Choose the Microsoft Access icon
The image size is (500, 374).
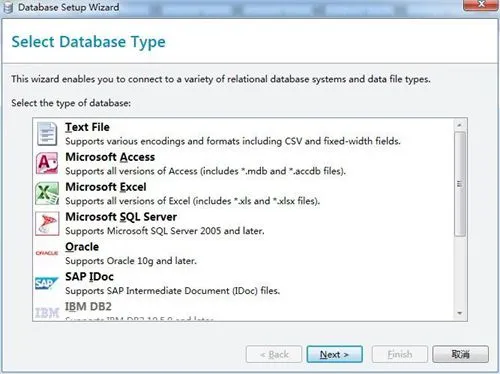click(x=47, y=163)
